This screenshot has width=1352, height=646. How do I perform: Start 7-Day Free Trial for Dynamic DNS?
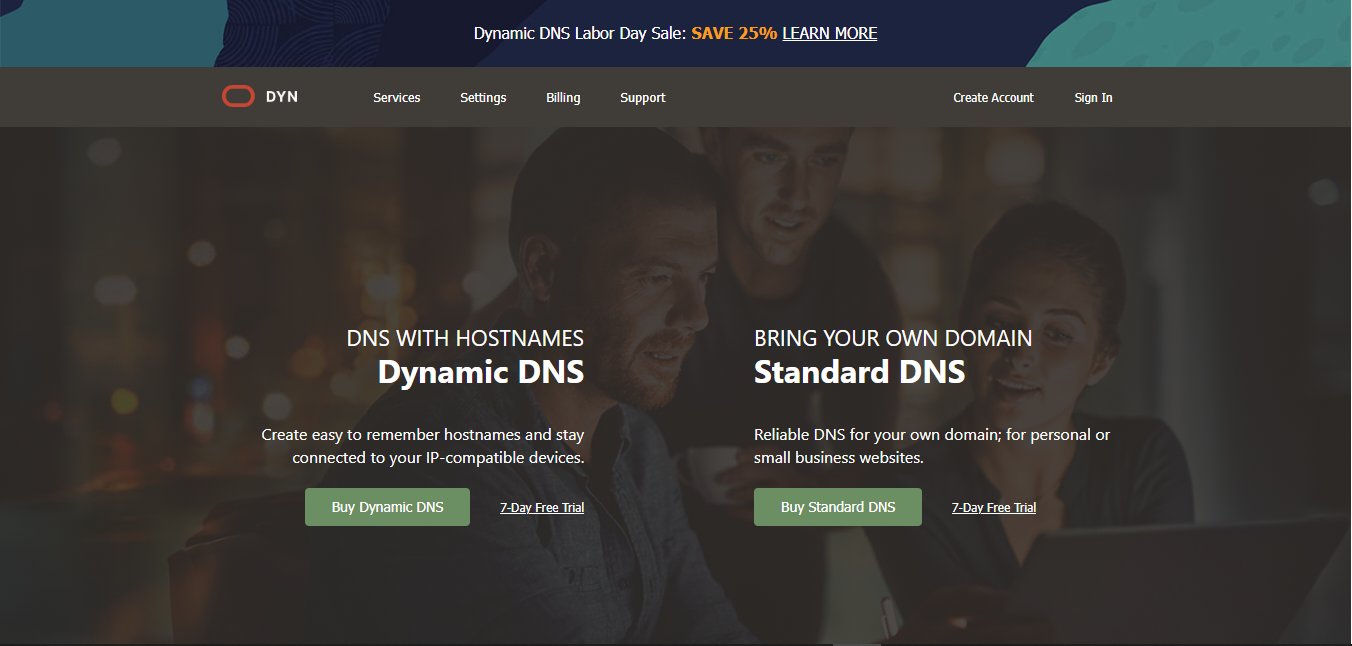(542, 508)
